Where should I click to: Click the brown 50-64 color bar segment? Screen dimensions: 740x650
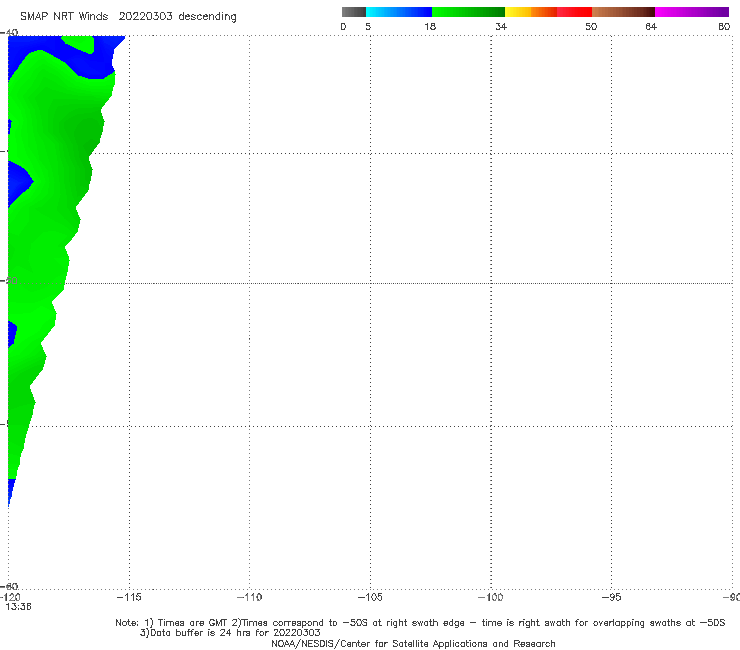coord(623,12)
